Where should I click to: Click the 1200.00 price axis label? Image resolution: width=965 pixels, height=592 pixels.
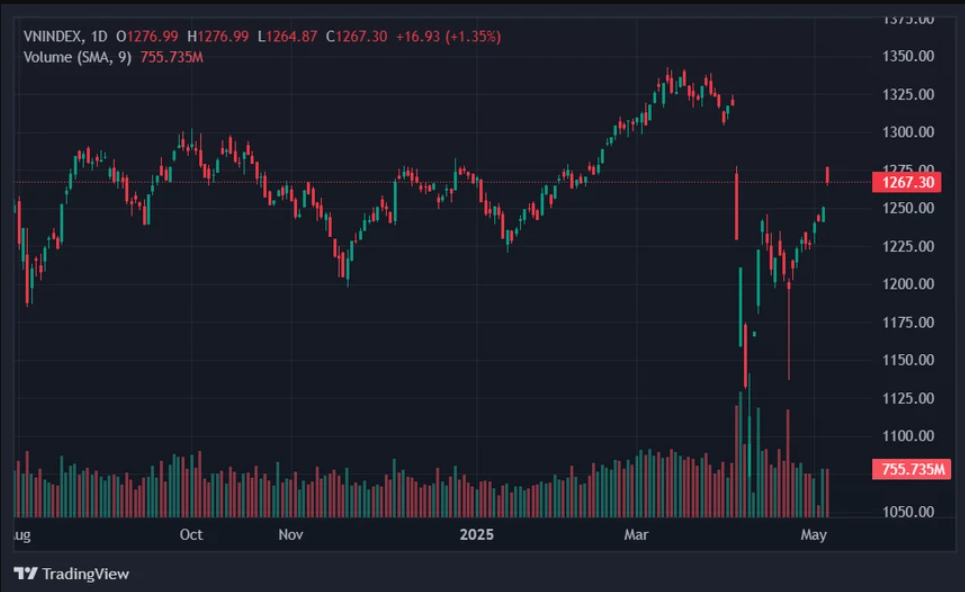[908, 284]
